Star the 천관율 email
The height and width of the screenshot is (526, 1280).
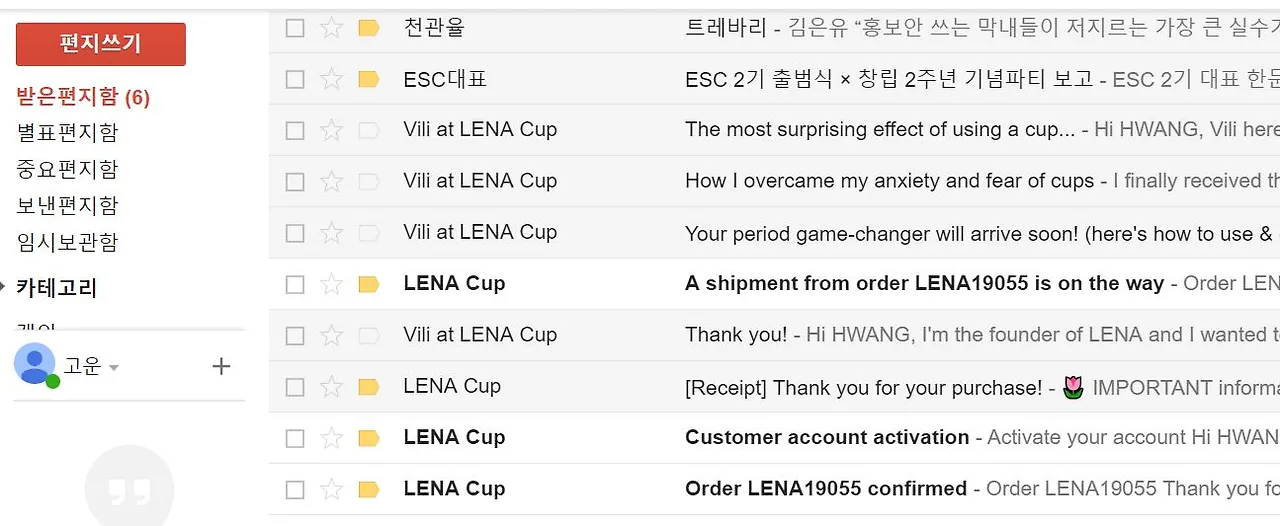click(331, 27)
